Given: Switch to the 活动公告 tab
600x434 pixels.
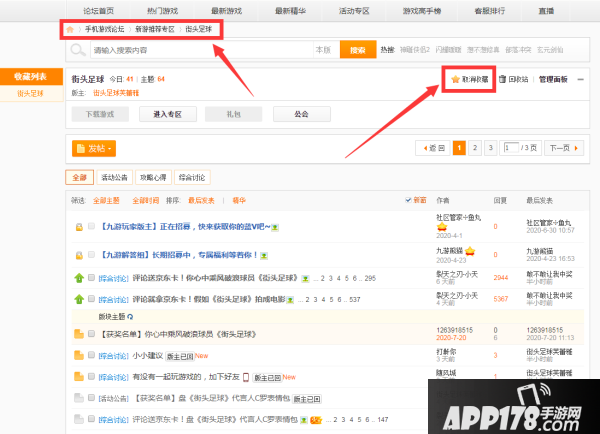Looking at the screenshot, I should pyautogui.click(x=115, y=177).
